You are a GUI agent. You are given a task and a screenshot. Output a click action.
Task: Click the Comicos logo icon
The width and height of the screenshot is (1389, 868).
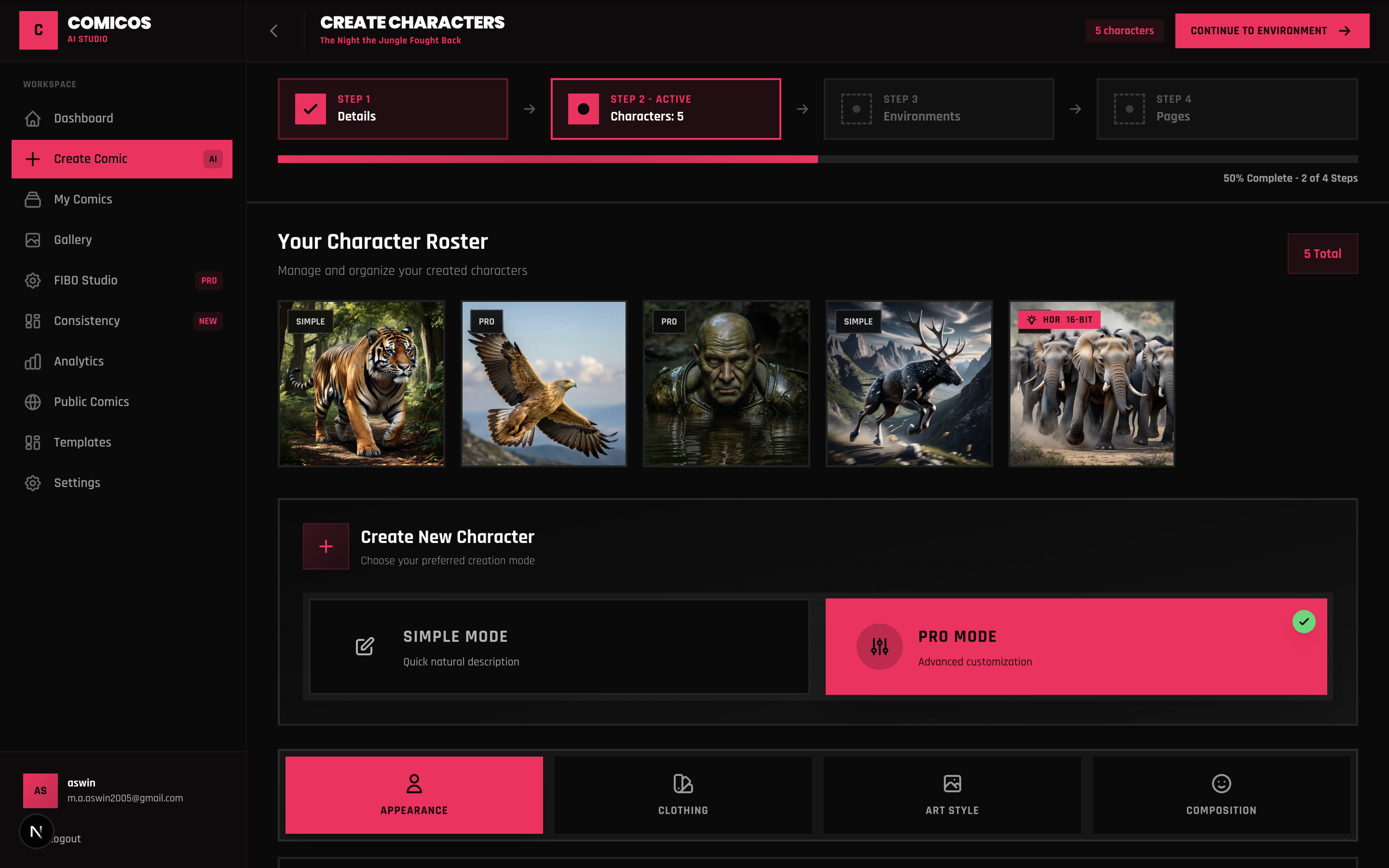coord(39,30)
